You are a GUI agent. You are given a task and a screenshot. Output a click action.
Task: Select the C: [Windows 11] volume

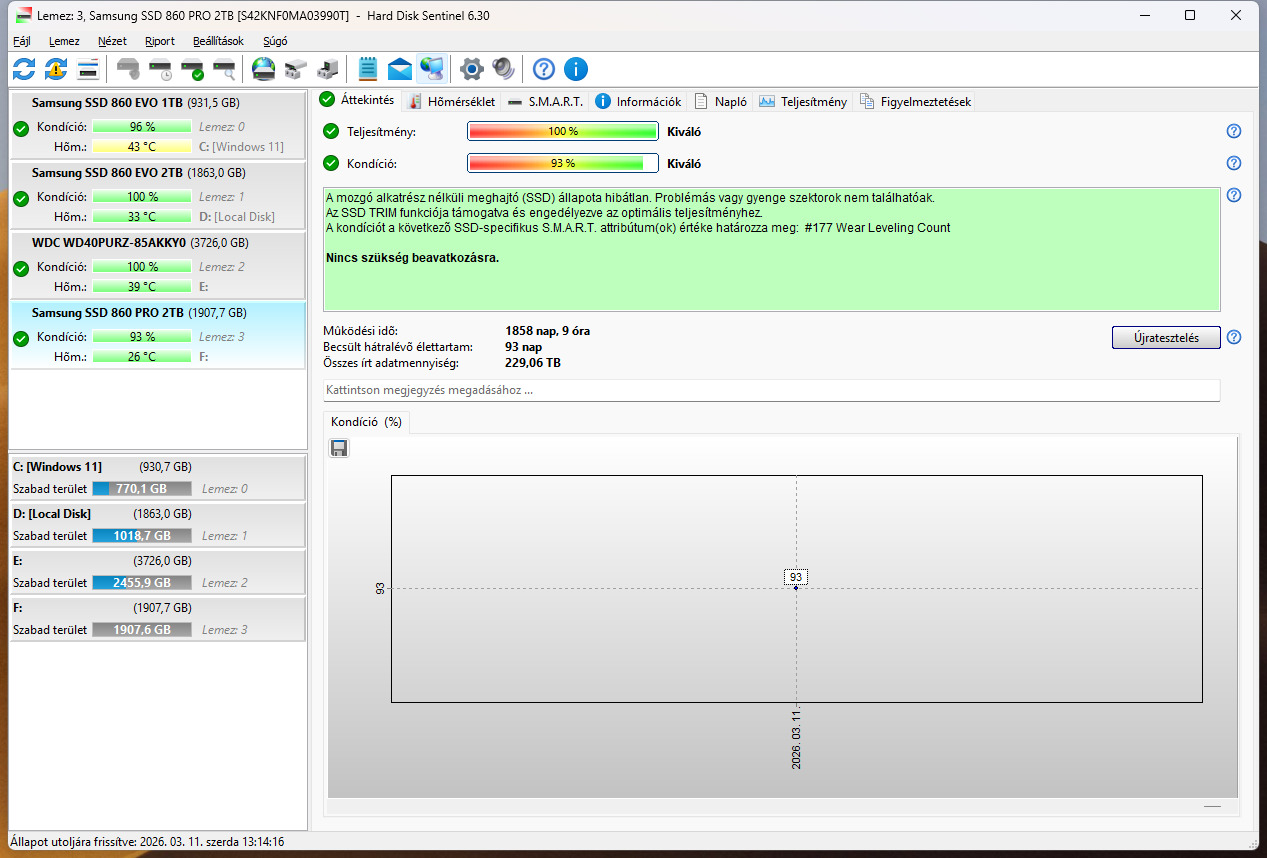tap(157, 478)
